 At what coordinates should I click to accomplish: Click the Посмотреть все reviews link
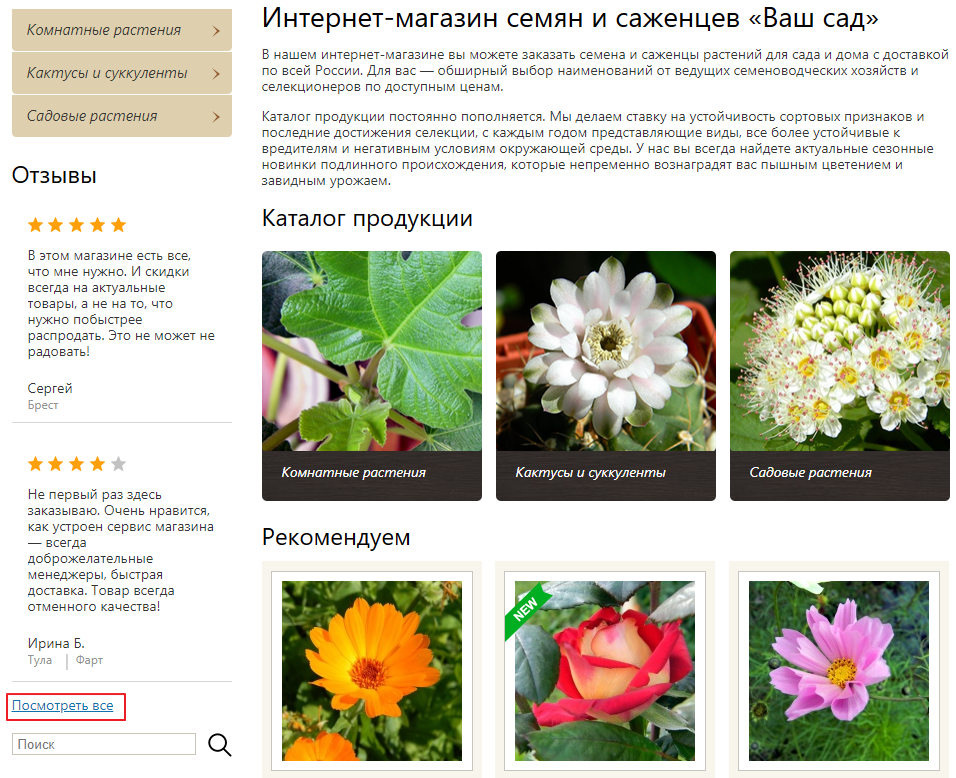click(x=63, y=706)
